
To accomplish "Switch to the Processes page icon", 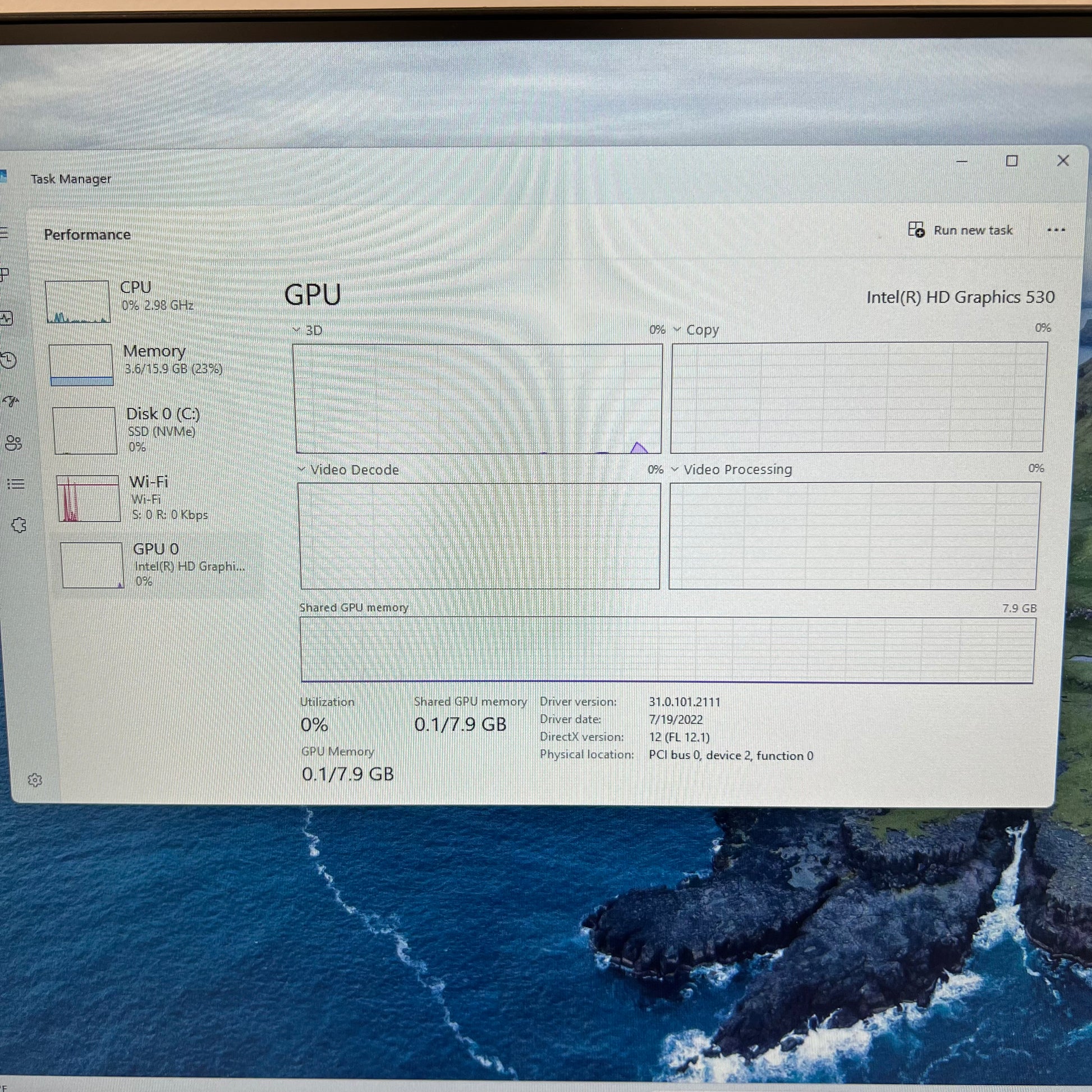I will coord(4,276).
